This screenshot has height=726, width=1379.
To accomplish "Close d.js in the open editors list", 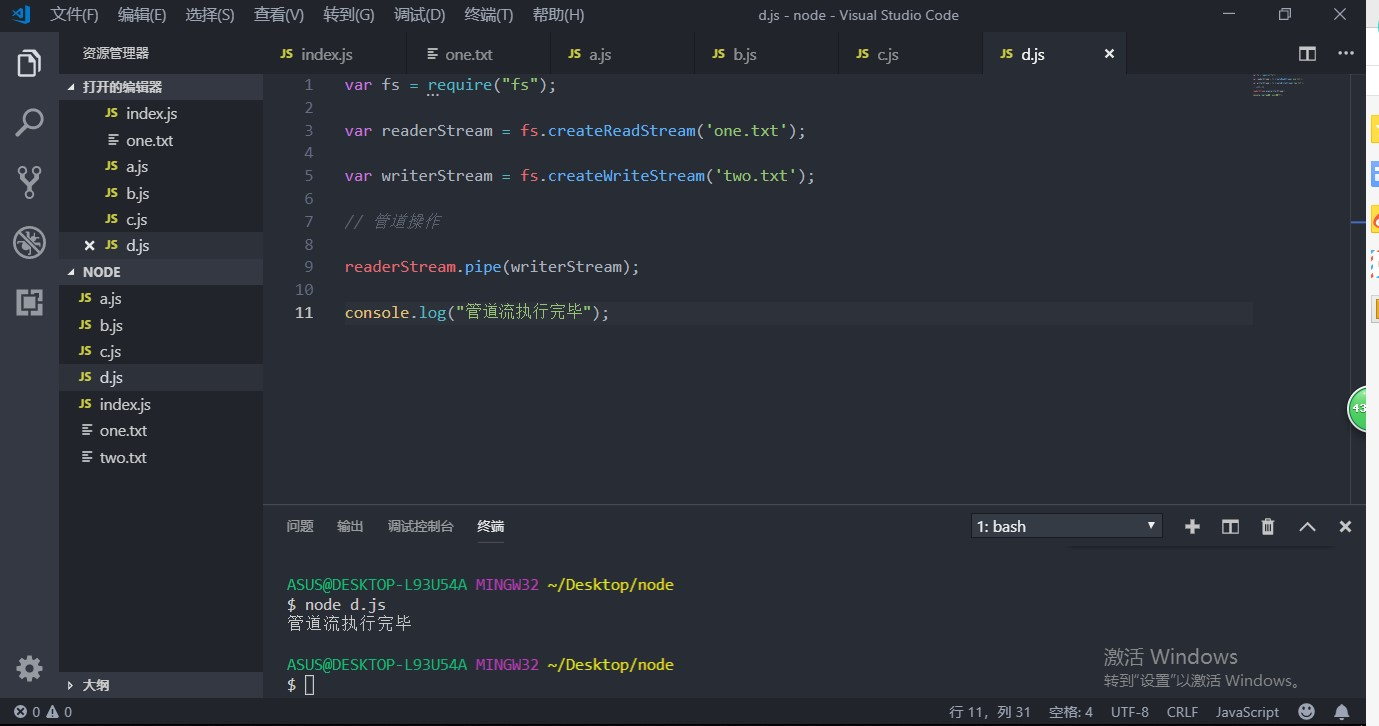I will pyautogui.click(x=89, y=246).
